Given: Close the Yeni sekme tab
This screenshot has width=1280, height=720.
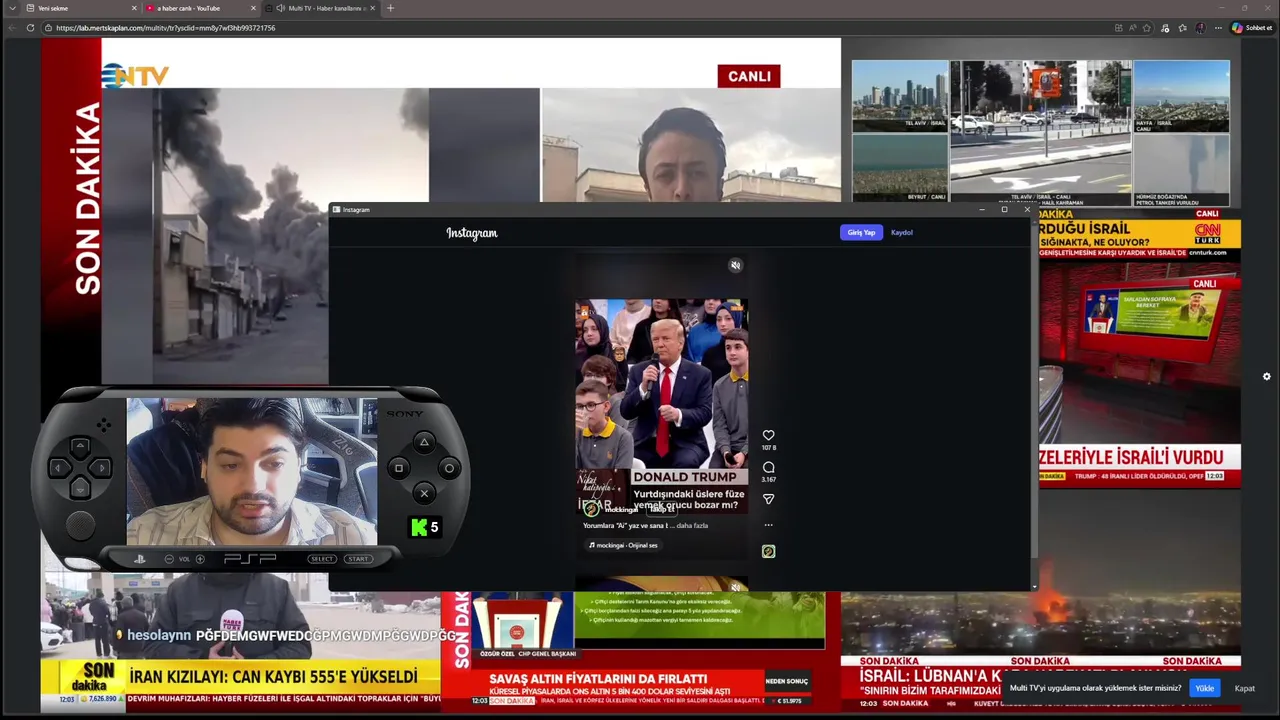Looking at the screenshot, I should point(134,8).
